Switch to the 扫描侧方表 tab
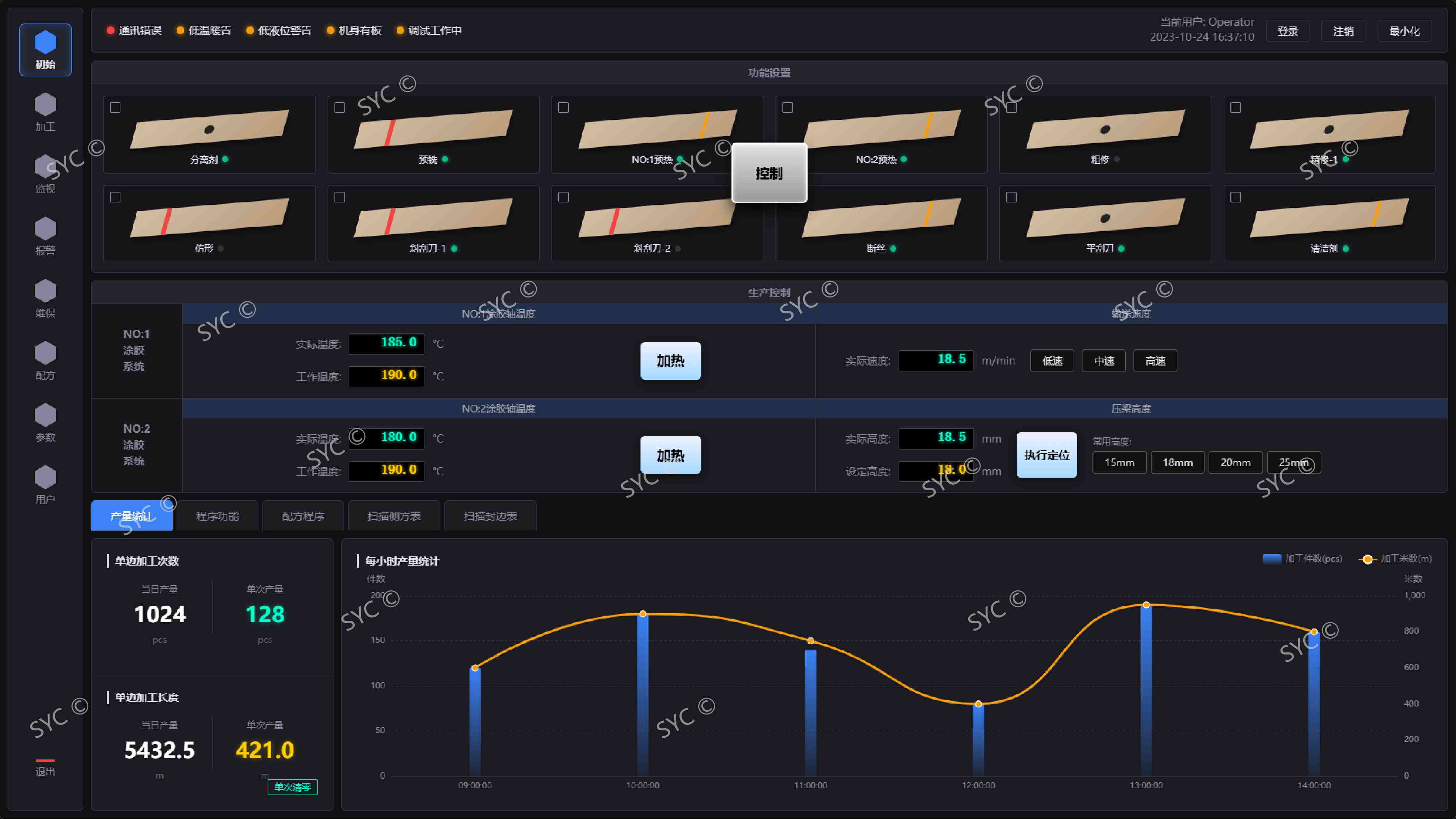 pyautogui.click(x=394, y=516)
